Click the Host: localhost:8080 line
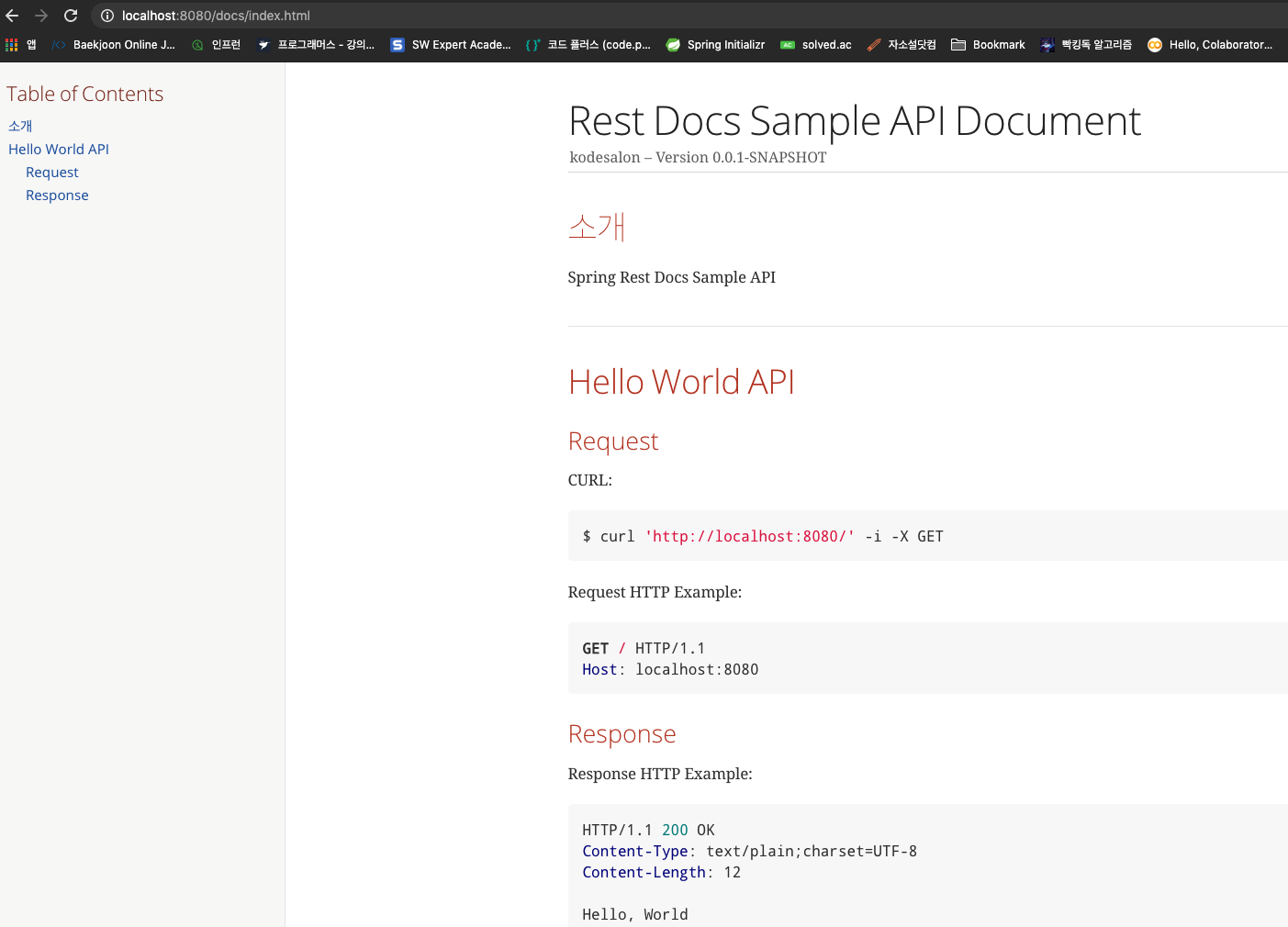The width and height of the screenshot is (1288, 927). pos(670,669)
